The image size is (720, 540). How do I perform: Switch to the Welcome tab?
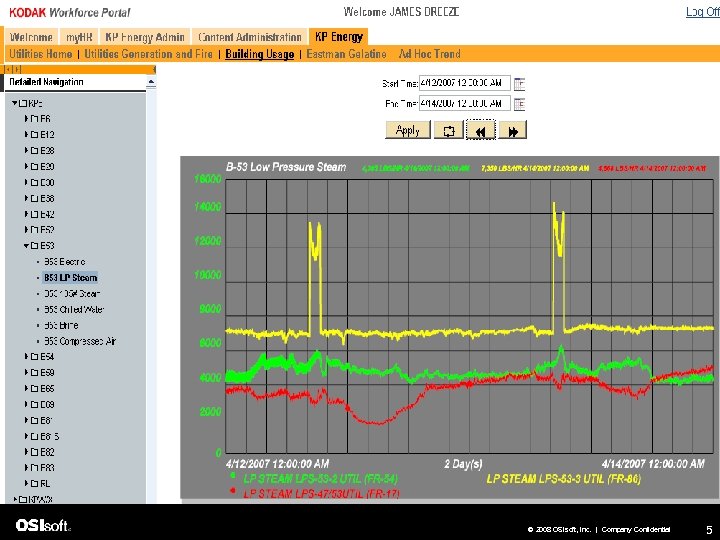[x=31, y=37]
